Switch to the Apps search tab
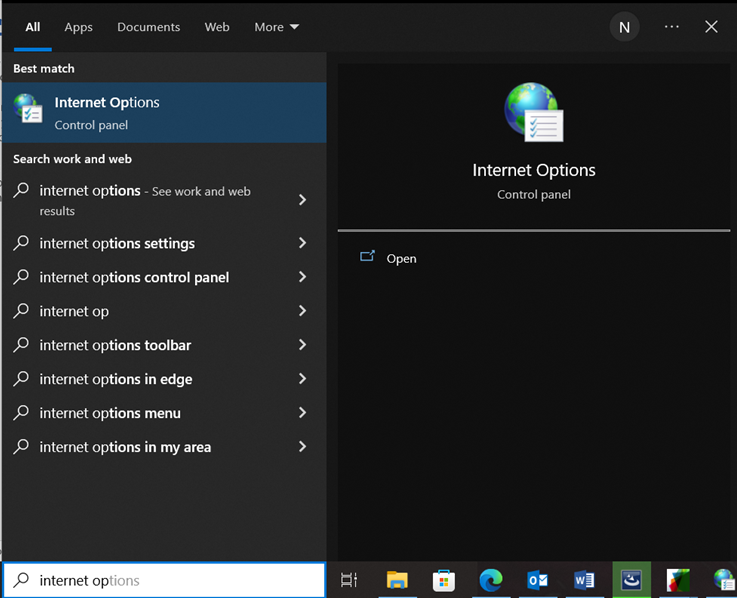 click(x=79, y=27)
